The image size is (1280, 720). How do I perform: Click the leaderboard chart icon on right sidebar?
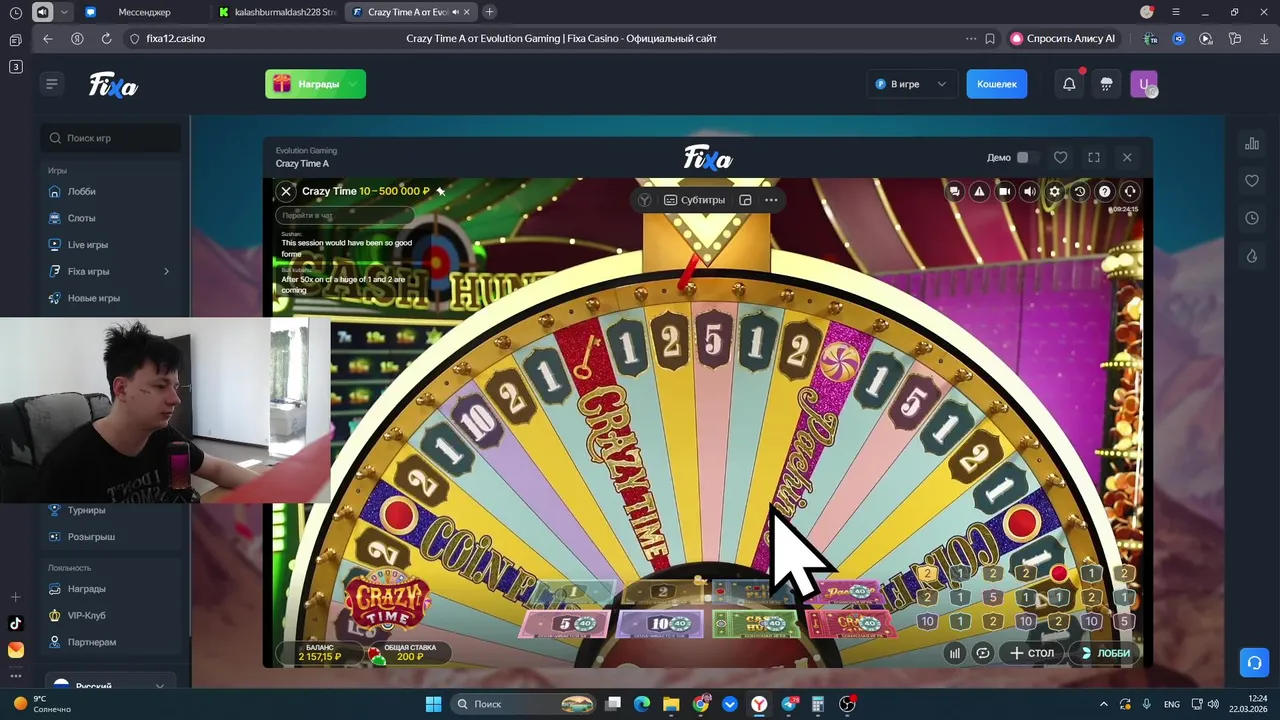point(1252,144)
